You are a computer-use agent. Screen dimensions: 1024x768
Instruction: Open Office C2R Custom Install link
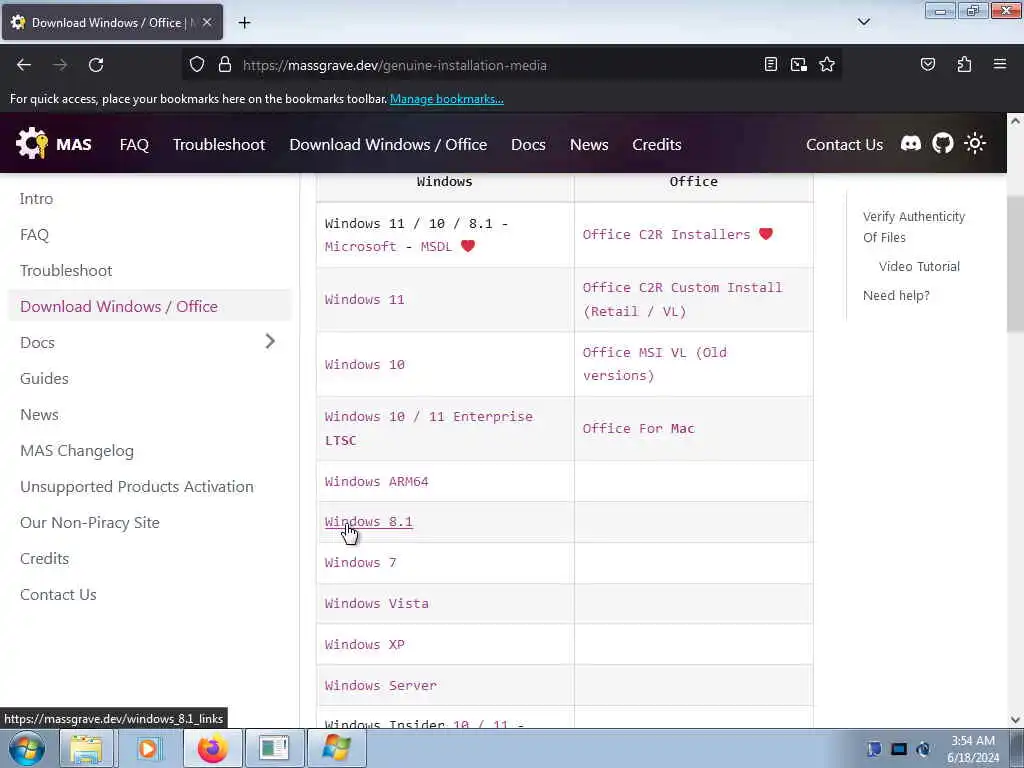(x=682, y=299)
